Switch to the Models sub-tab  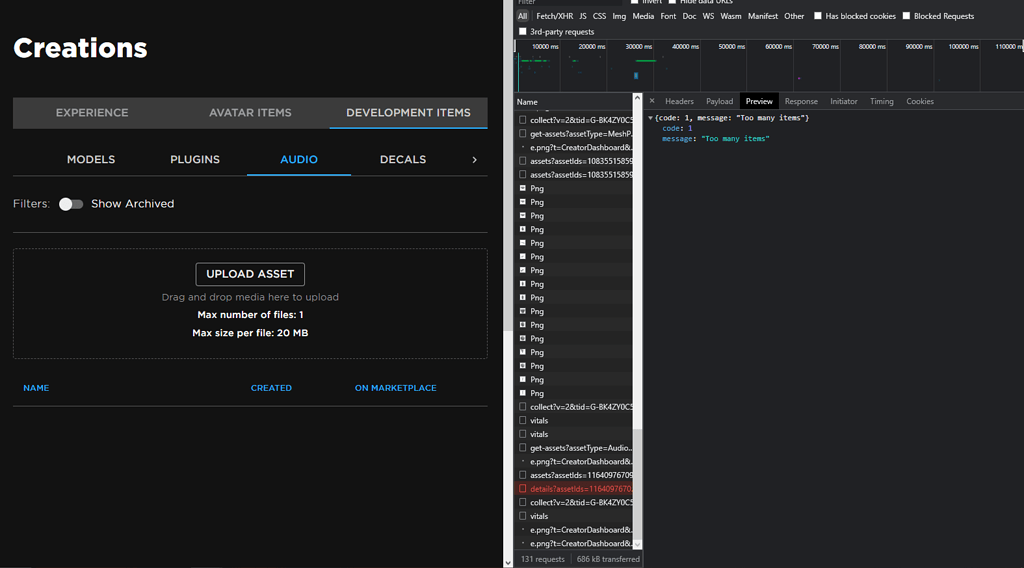91,160
